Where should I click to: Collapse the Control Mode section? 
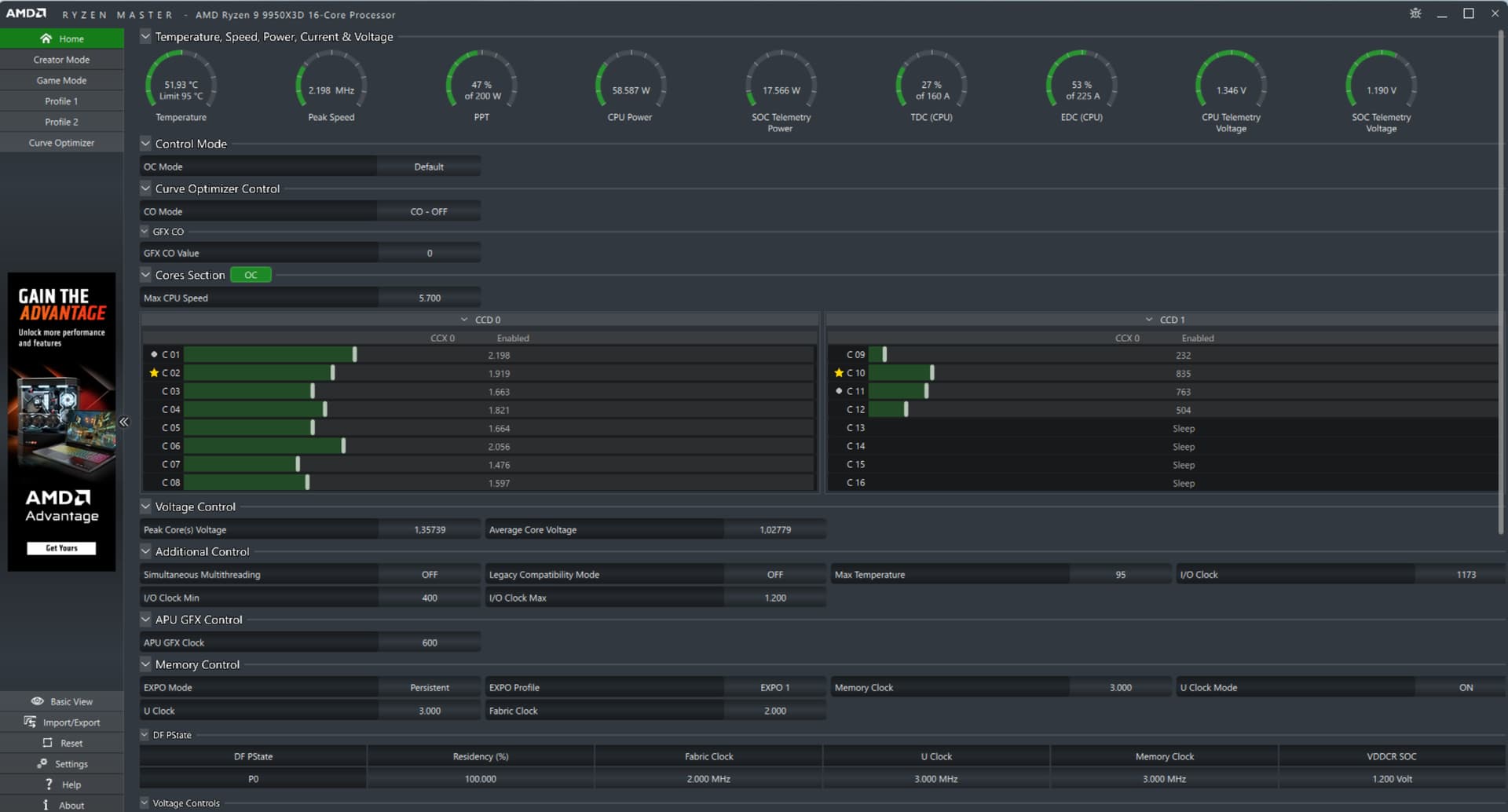[x=145, y=144]
